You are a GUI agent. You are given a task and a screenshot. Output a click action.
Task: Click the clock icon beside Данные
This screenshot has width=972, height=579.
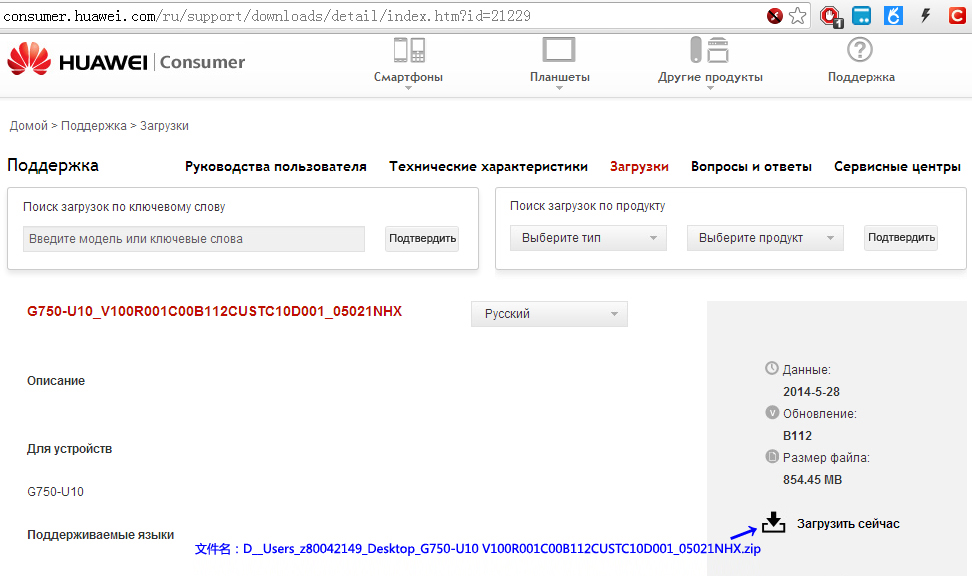coord(772,368)
